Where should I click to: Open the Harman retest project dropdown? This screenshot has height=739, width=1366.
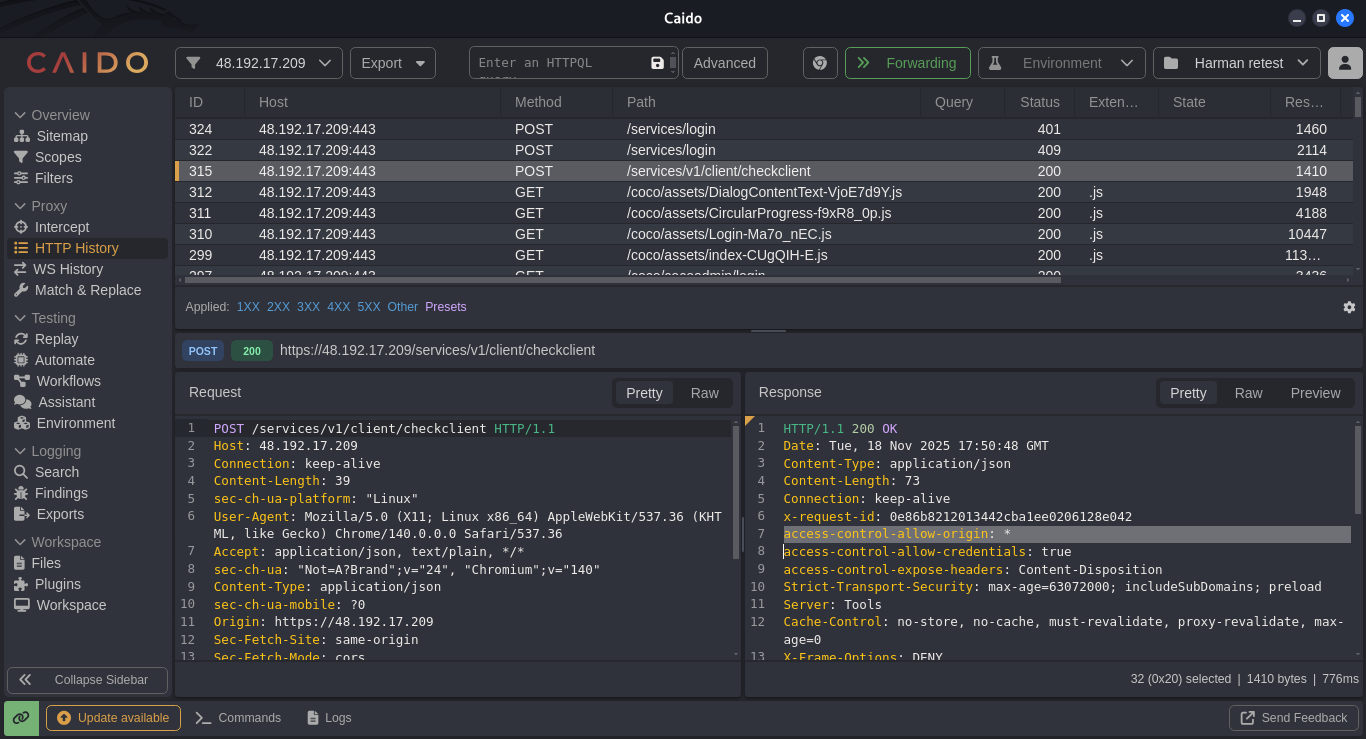[x=1237, y=63]
